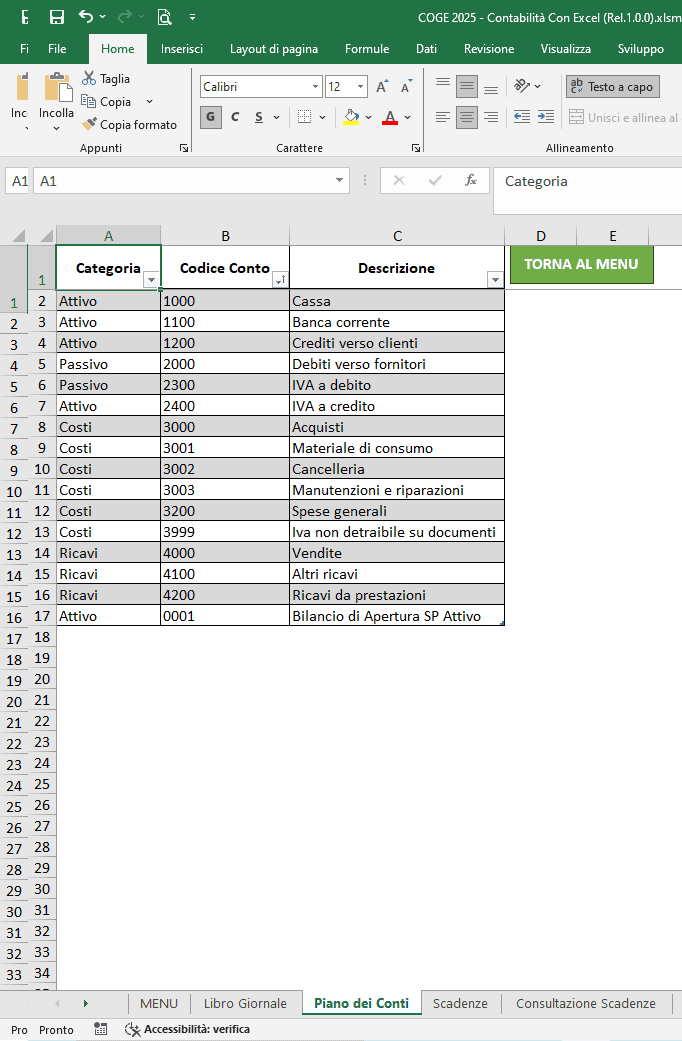Screen dimensions: 682x1041
Task: Select the column C header
Action: pyautogui.click(x=397, y=236)
